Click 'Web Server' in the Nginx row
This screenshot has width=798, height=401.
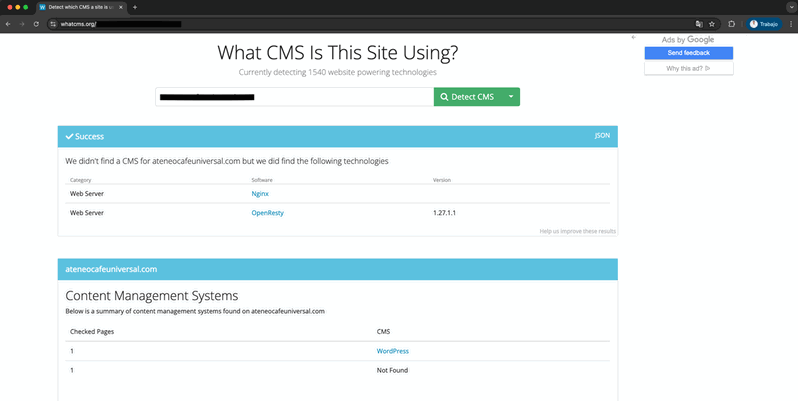(x=87, y=194)
